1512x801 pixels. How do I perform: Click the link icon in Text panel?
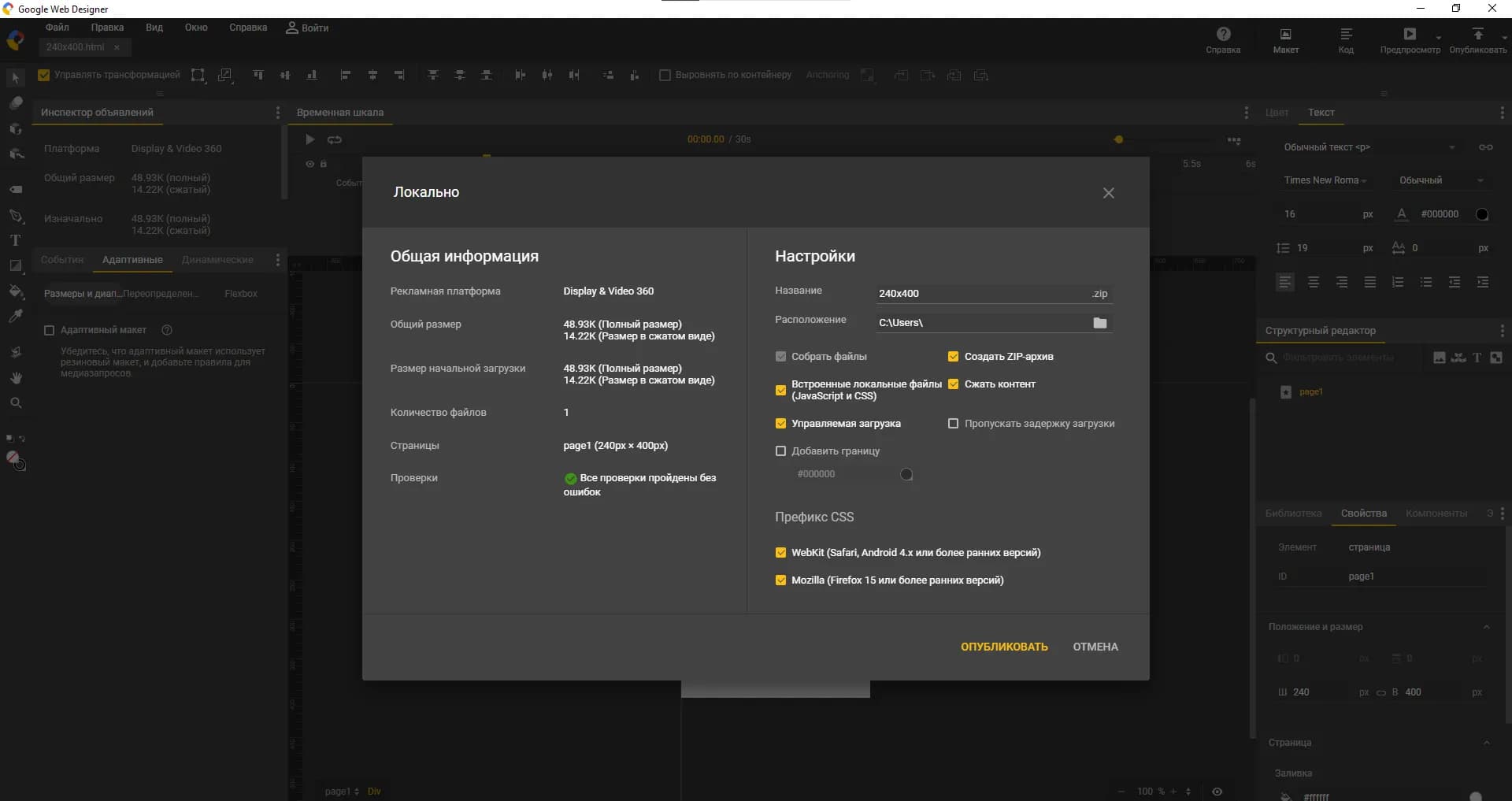(x=1485, y=147)
